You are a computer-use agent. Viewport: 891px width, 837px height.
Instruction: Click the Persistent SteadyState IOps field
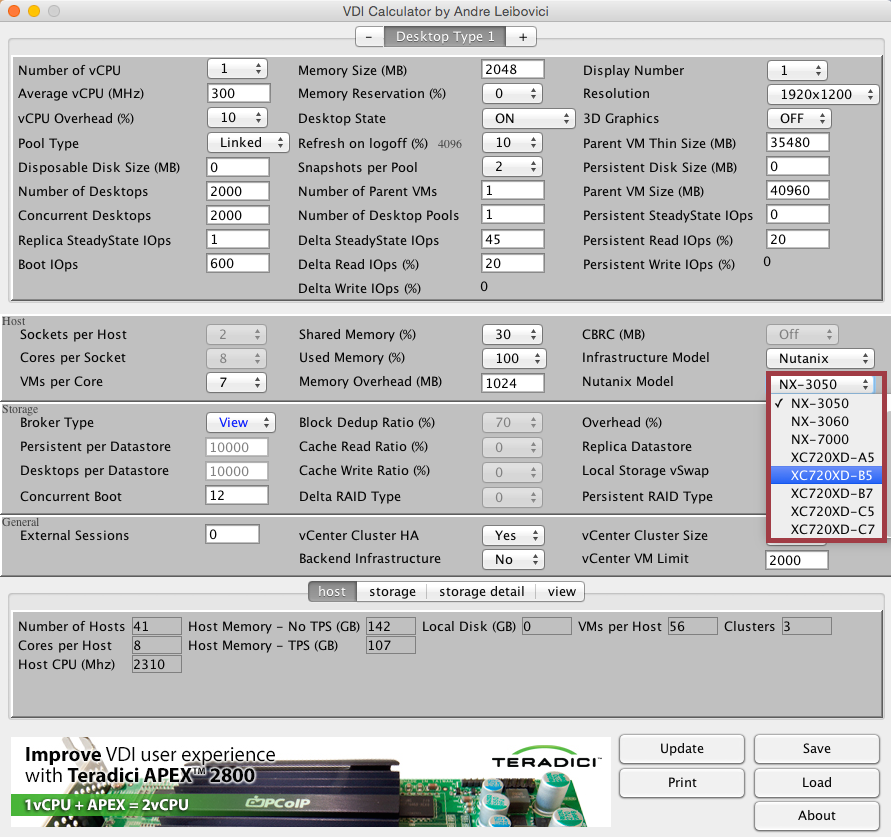click(797, 214)
